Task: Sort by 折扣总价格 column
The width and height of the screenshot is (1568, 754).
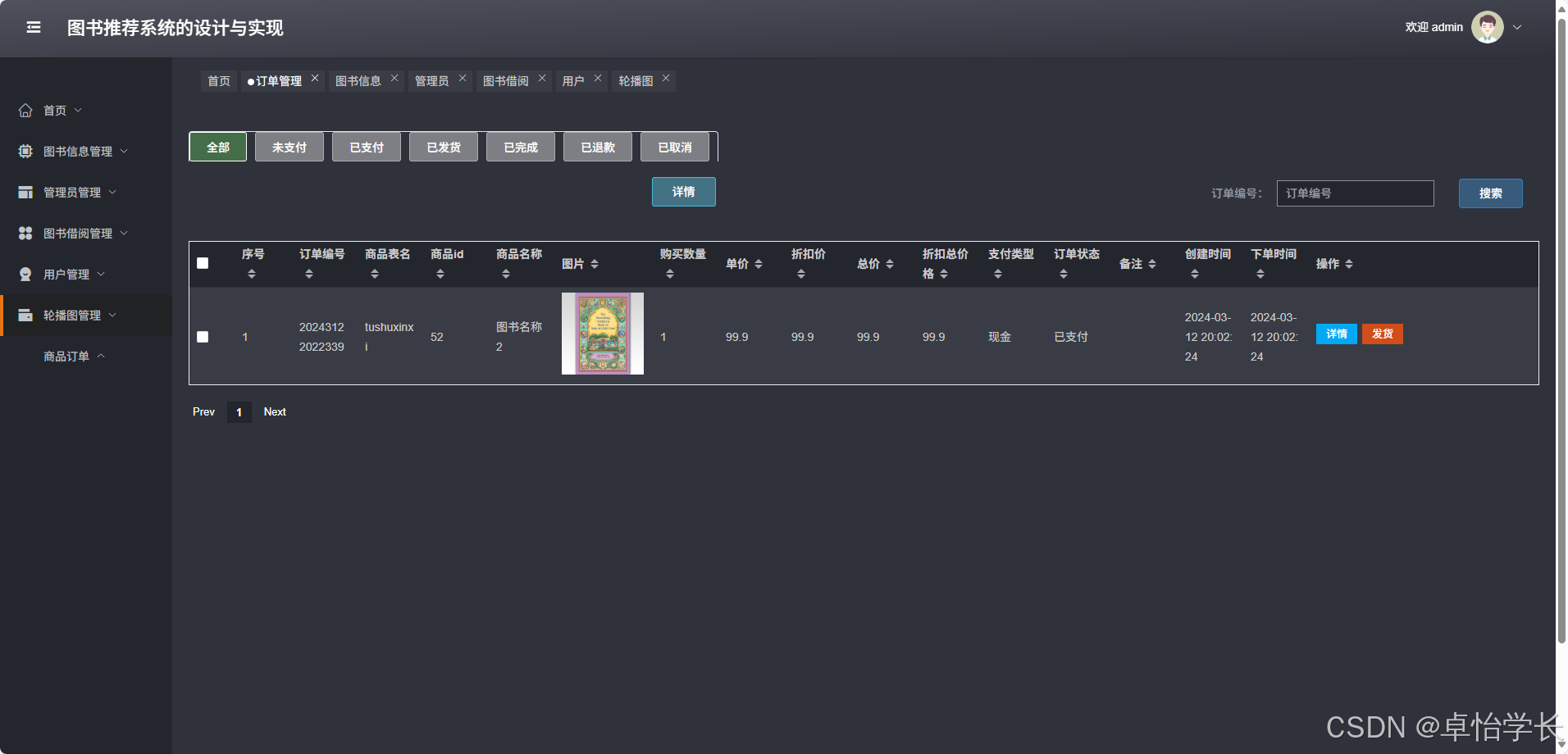Action: tap(944, 274)
